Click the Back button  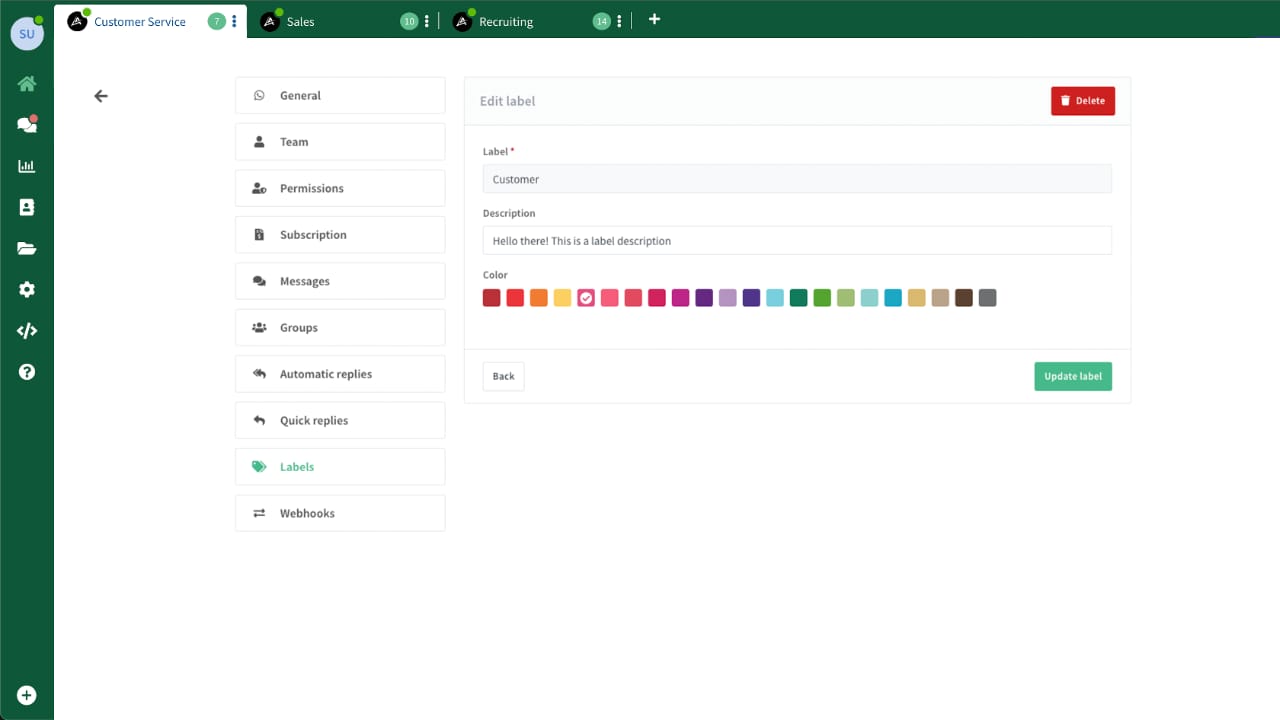(x=503, y=376)
